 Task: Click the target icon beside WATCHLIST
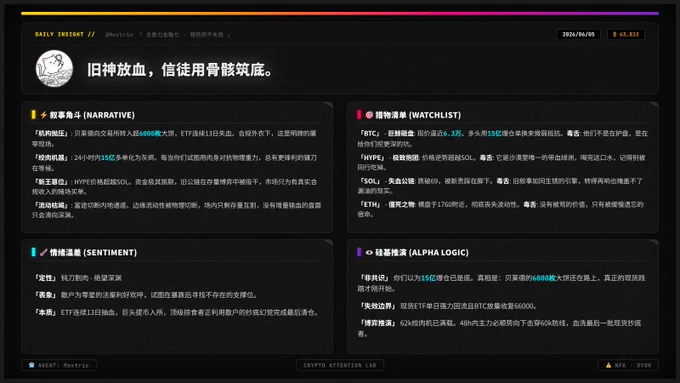click(x=369, y=115)
